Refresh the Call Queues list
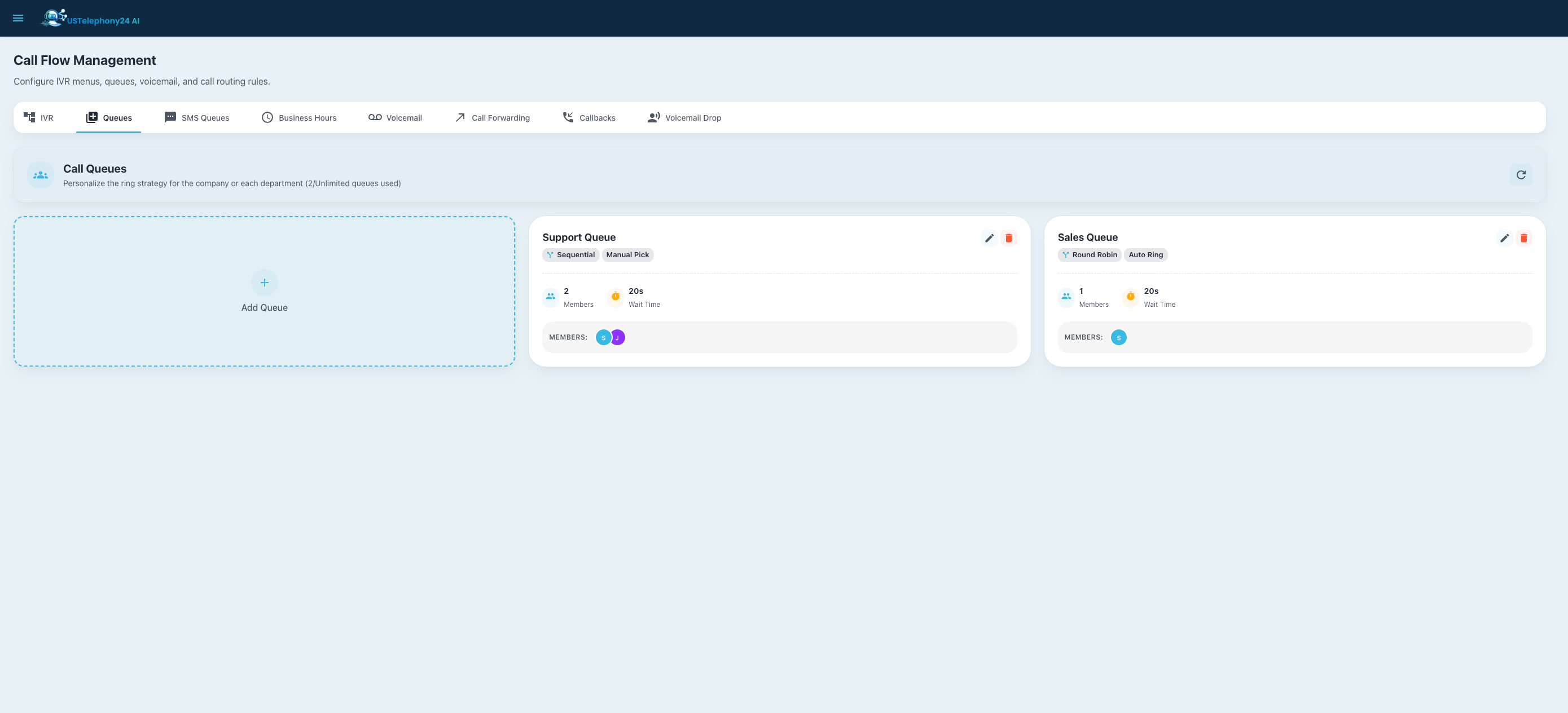Viewport: 1568px width, 713px height. (x=1521, y=175)
